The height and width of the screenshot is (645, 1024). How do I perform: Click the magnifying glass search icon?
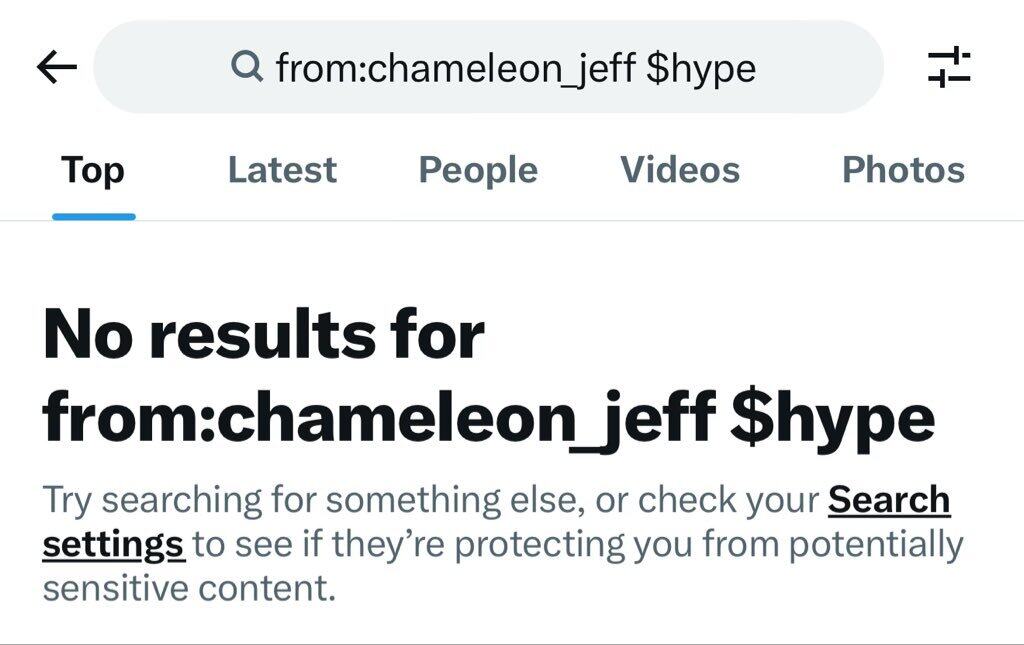245,68
